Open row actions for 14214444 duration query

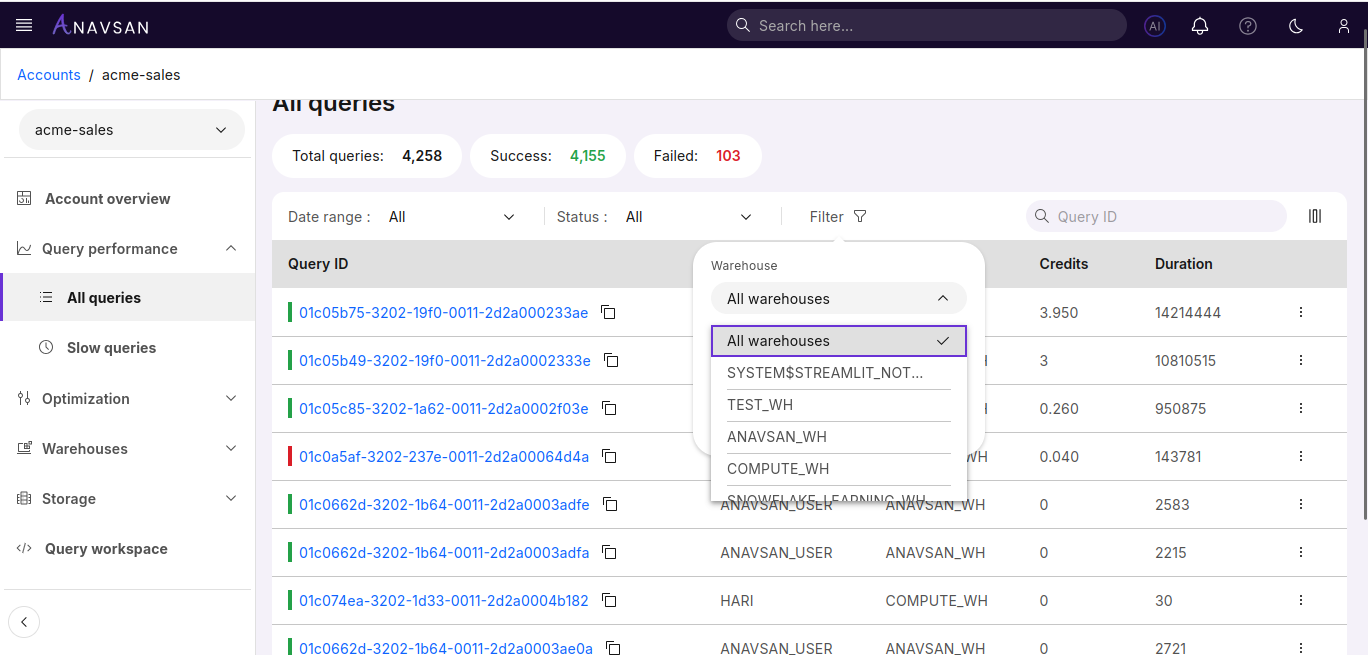point(1301,312)
